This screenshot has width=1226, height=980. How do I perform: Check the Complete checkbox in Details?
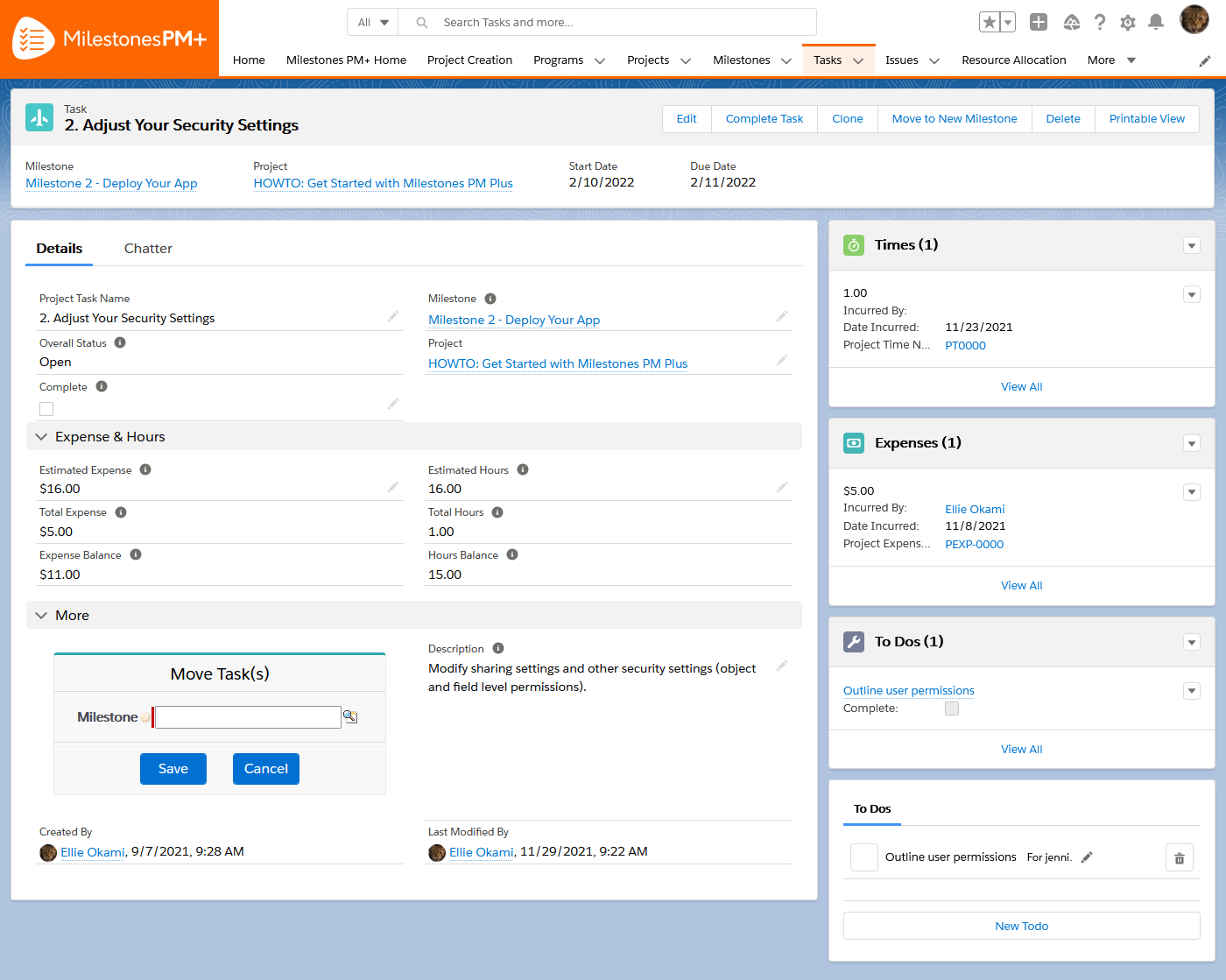tap(46, 408)
